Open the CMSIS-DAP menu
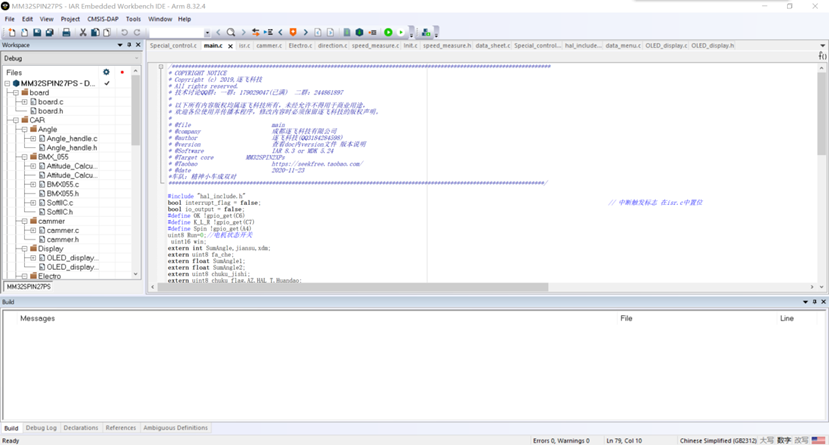829x445 pixels. pyautogui.click(x=103, y=19)
